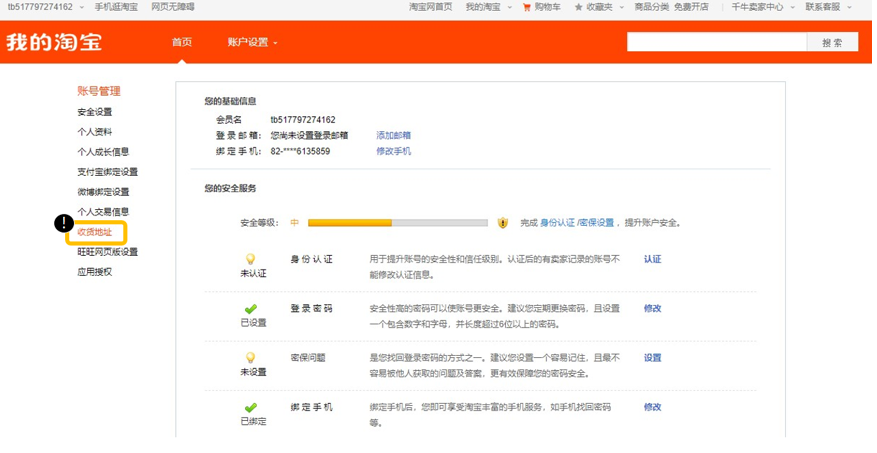Viewport: 877px width, 453px height.
Task: Click member name tb517797274162 in basic info
Action: point(303,120)
